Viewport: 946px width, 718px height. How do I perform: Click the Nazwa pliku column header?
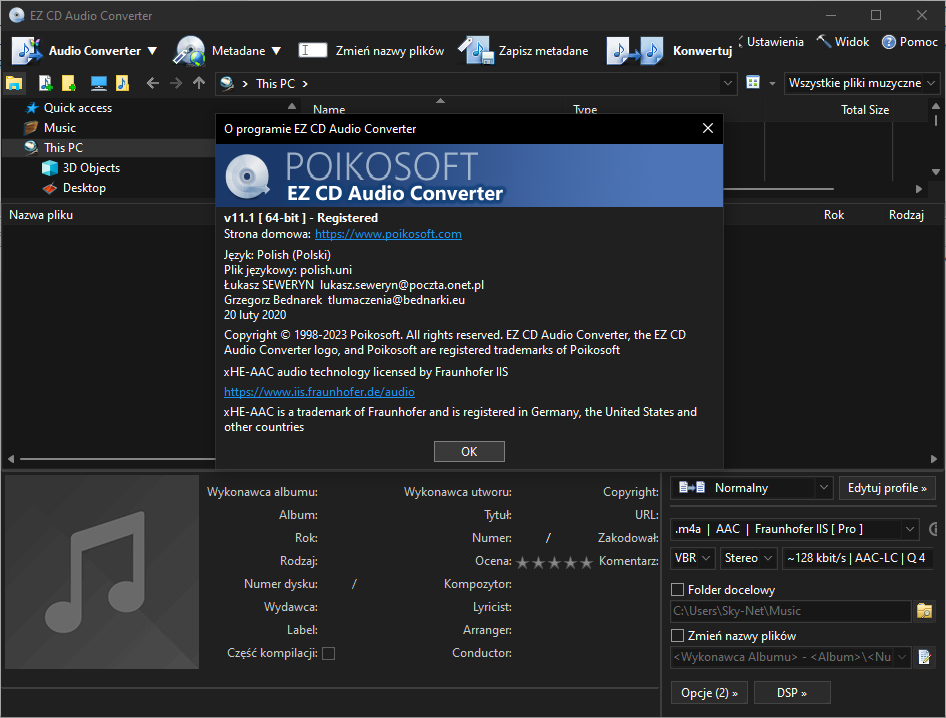click(x=41, y=215)
